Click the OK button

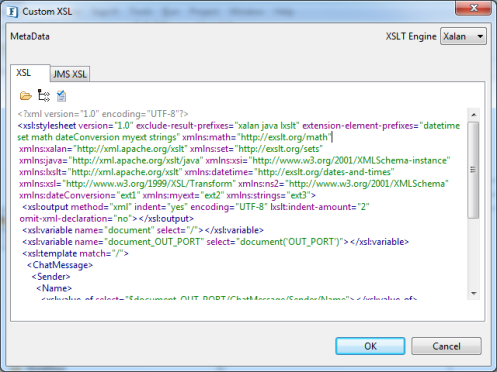[x=370, y=346]
